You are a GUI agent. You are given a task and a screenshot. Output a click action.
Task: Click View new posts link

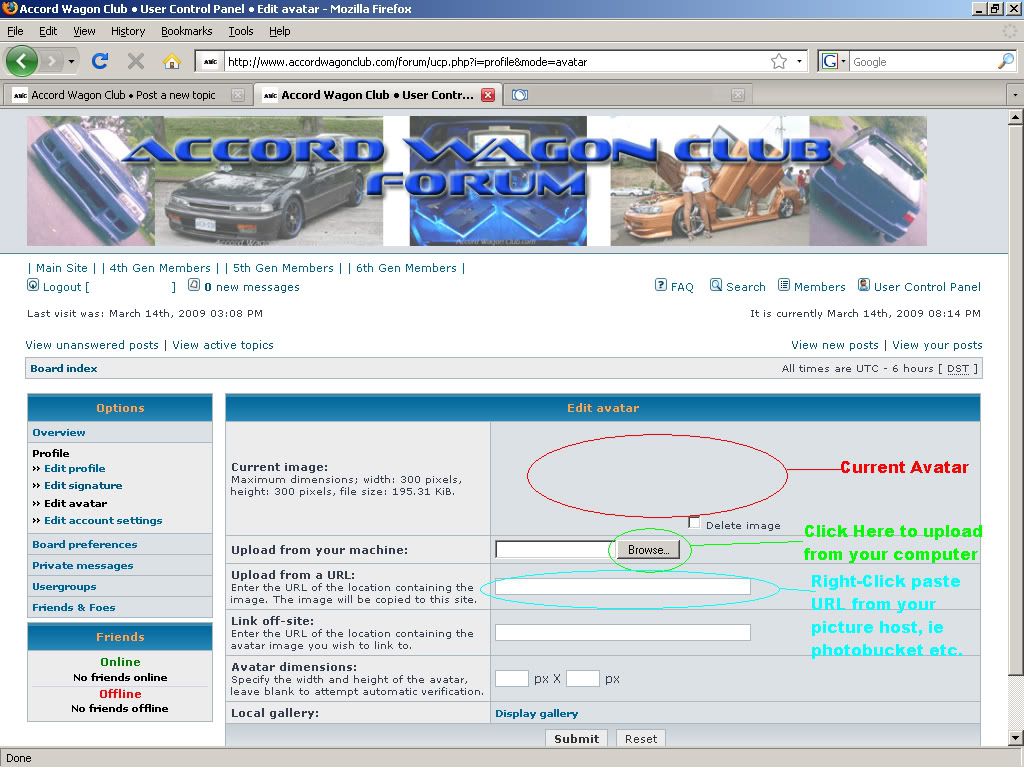tap(835, 345)
